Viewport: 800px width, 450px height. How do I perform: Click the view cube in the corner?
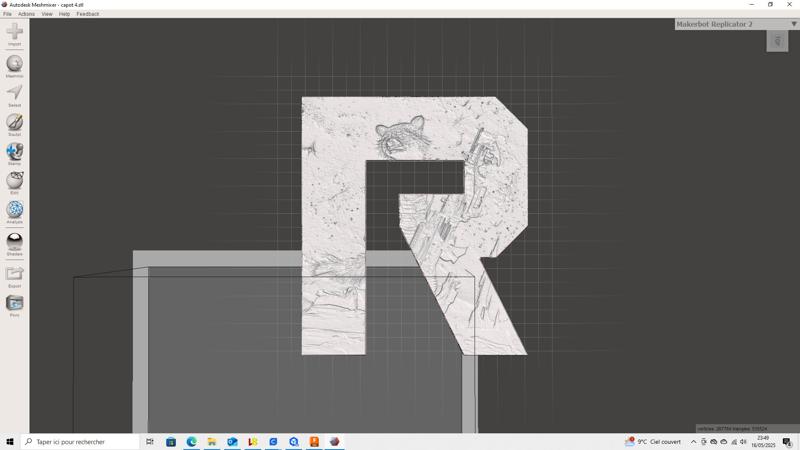coord(777,41)
